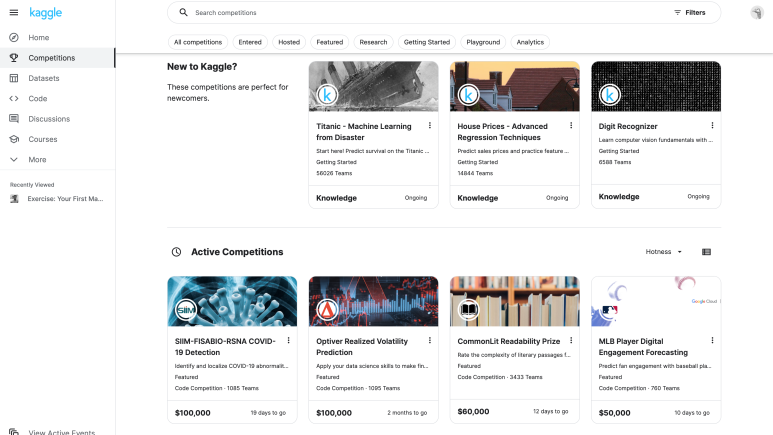Image resolution: width=773 pixels, height=435 pixels.
Task: Click the Active Competitions clock icon
Action: (176, 252)
